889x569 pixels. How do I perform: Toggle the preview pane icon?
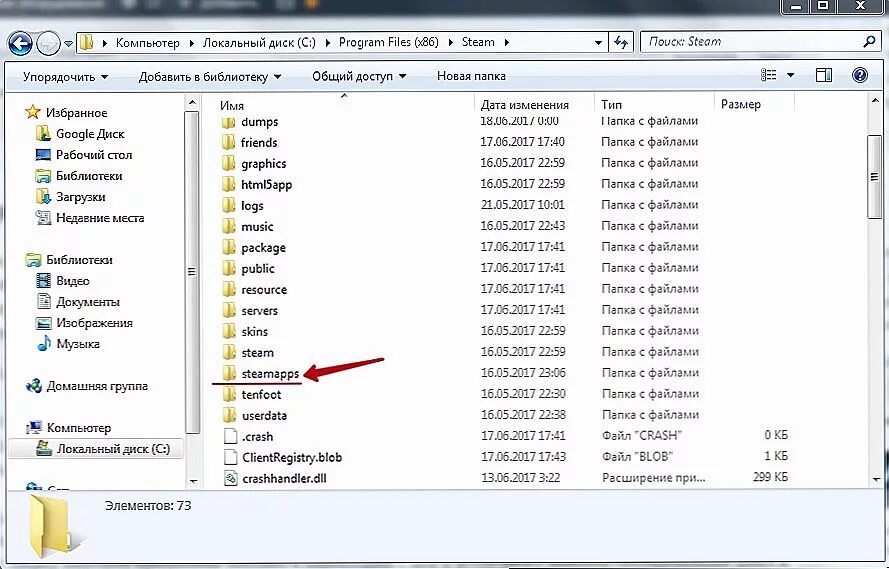click(824, 75)
